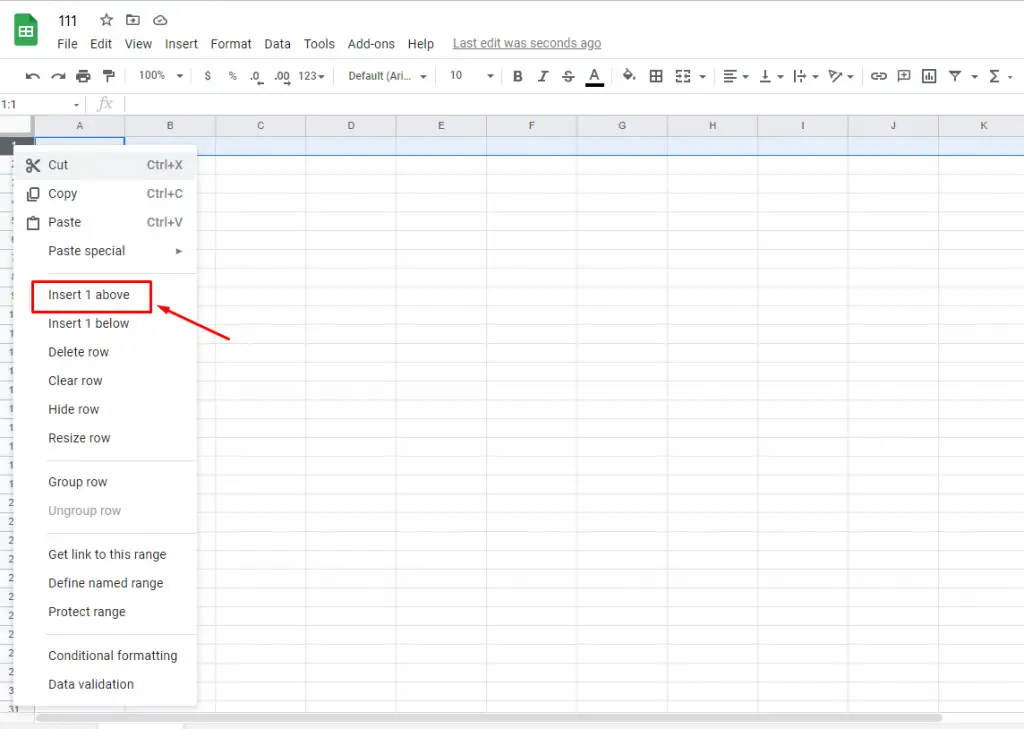Open text color picker
The height and width of the screenshot is (729, 1024).
(x=594, y=76)
